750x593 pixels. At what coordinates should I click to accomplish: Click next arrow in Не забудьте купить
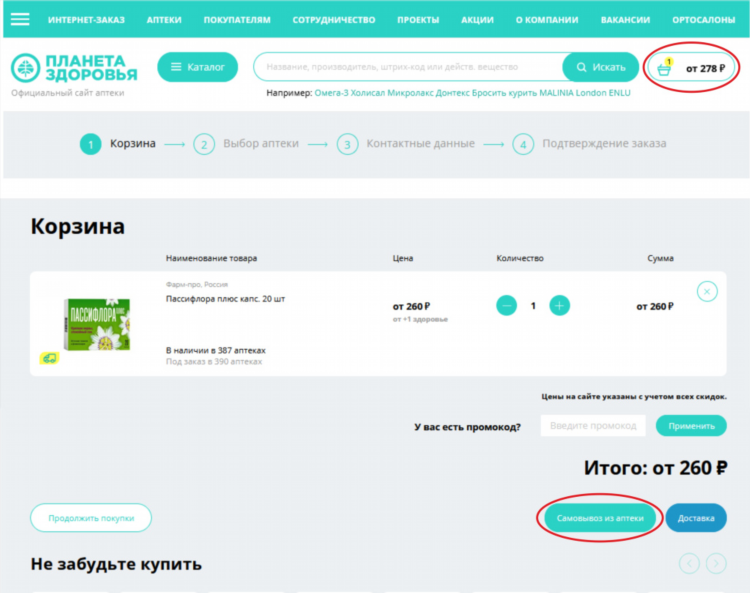tap(716, 563)
